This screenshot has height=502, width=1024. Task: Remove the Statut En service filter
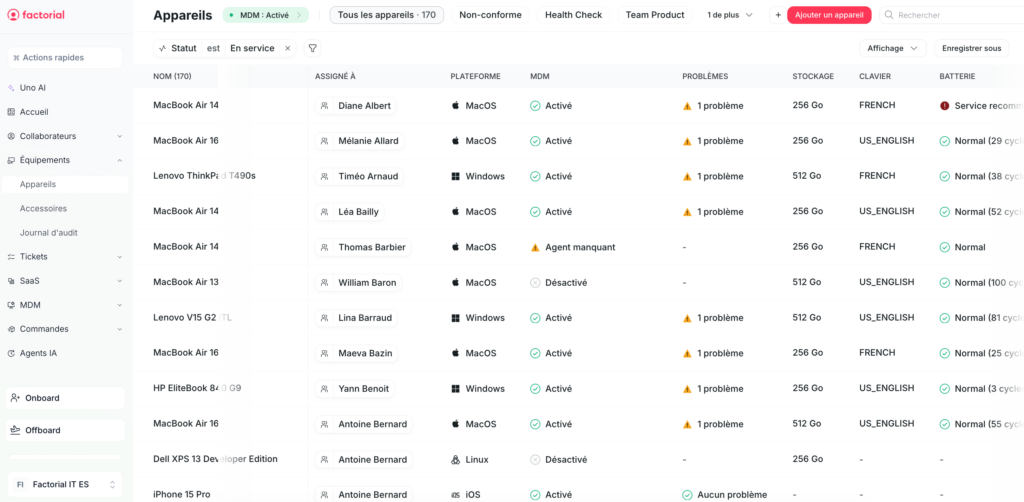[x=287, y=48]
